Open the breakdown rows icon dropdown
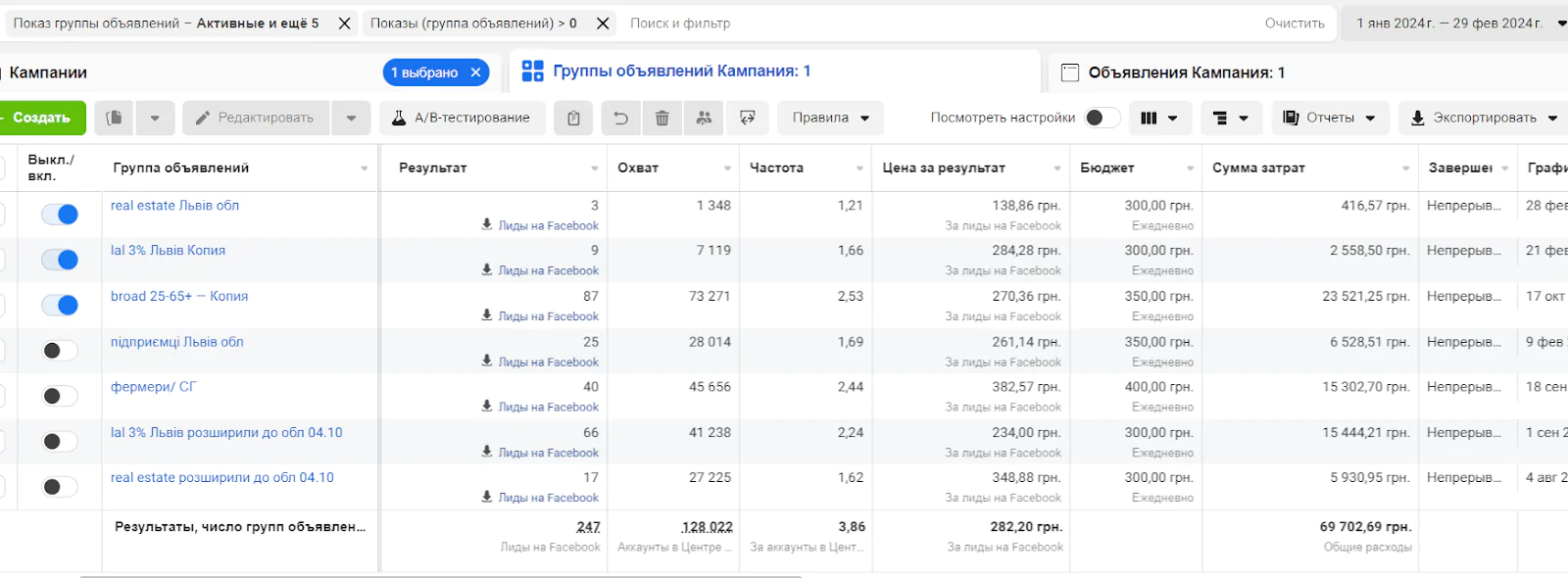 (1231, 118)
